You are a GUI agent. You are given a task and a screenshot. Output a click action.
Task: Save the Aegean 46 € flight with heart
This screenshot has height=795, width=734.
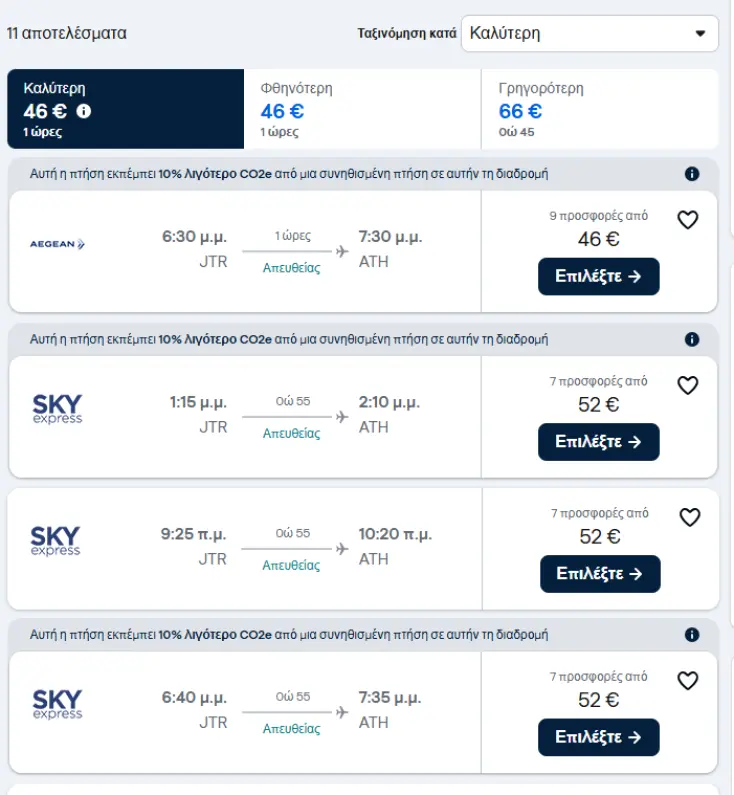688,220
